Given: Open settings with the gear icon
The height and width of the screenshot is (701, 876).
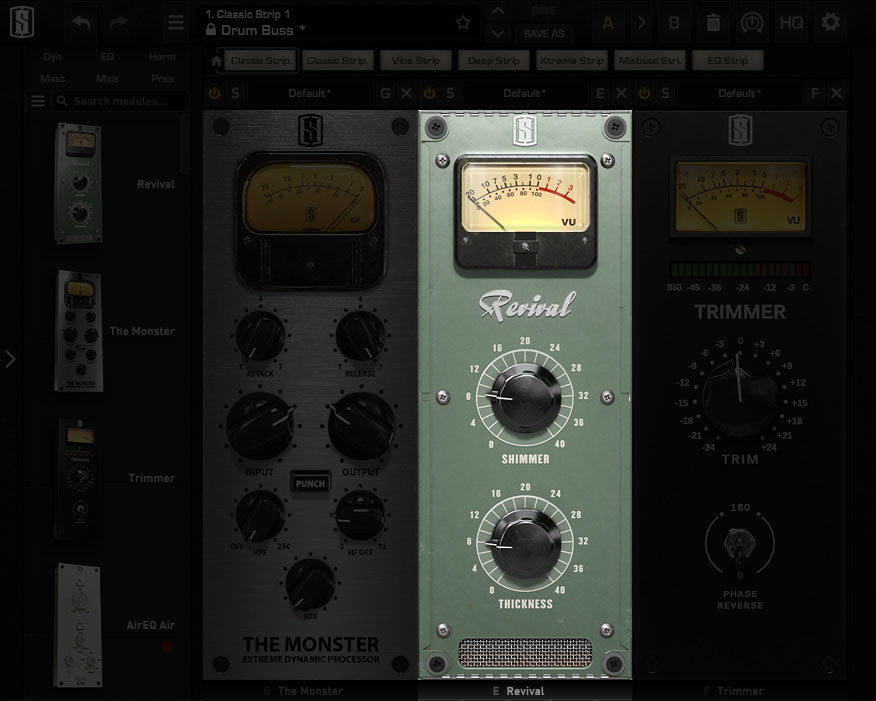Looking at the screenshot, I should point(830,23).
